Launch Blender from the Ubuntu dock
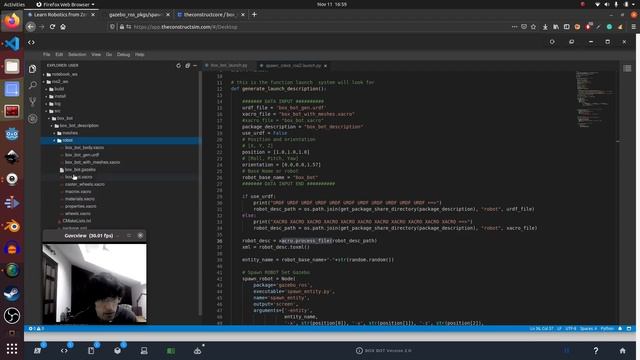This screenshot has width=640, height=360. 12,225
